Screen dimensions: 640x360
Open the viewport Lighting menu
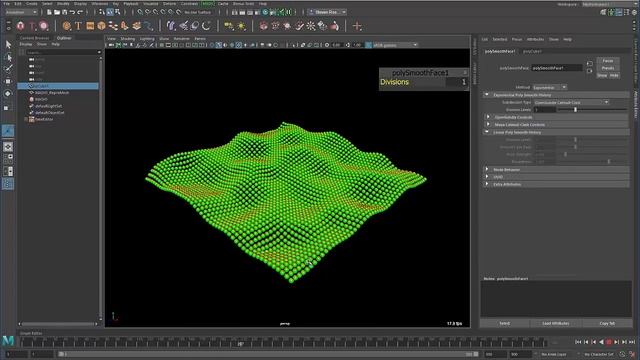[147, 38]
